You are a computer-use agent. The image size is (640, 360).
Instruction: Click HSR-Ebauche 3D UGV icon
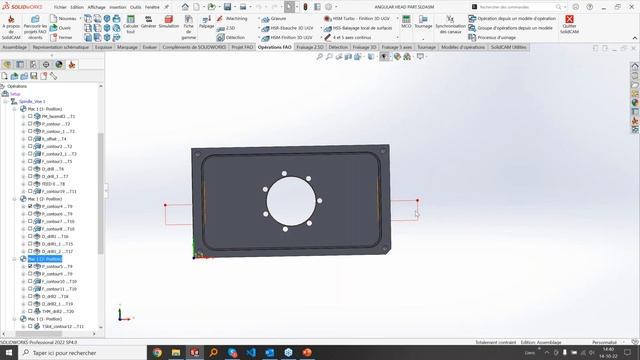[265, 28]
